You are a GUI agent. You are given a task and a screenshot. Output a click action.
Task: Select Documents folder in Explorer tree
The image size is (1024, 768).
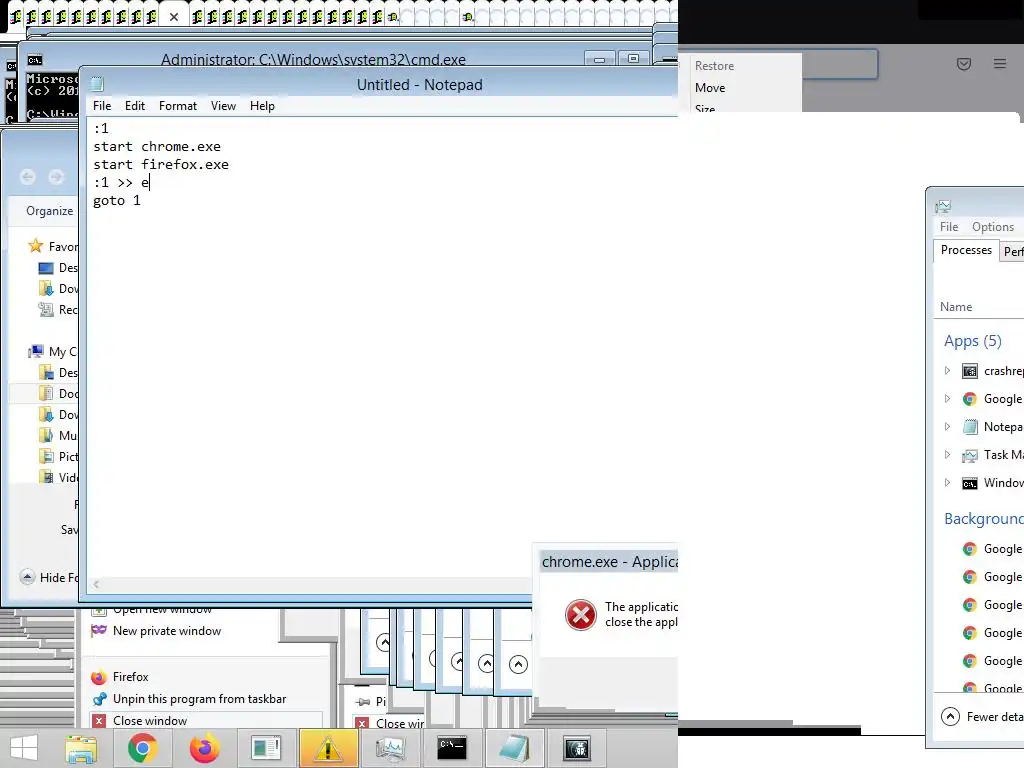58,393
